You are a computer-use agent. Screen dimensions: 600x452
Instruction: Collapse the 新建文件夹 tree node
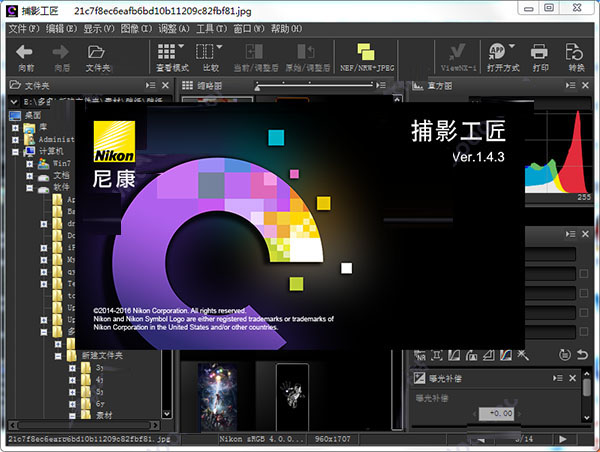coord(58,356)
